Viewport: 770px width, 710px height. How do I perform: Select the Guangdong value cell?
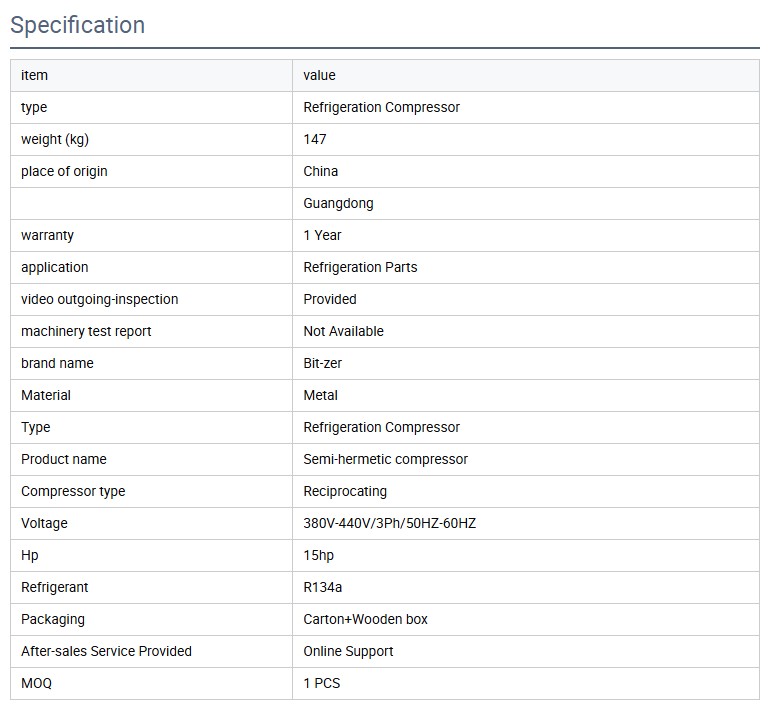coord(338,203)
